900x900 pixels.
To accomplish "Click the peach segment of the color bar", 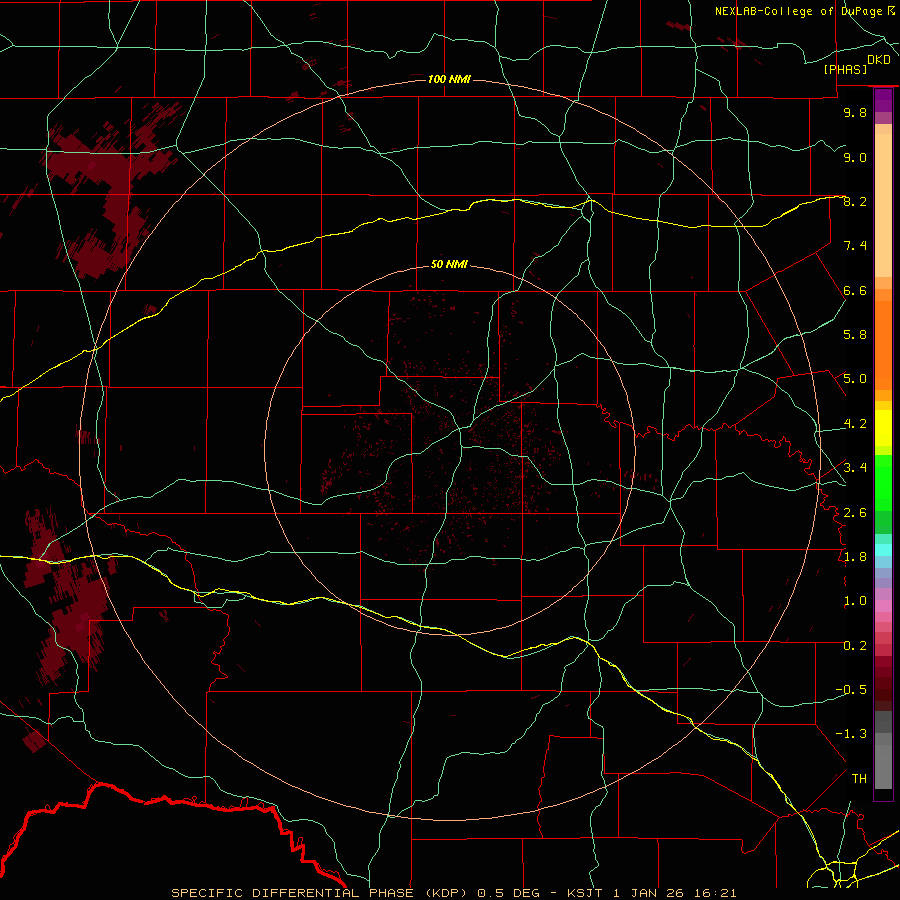I will coord(883,201).
